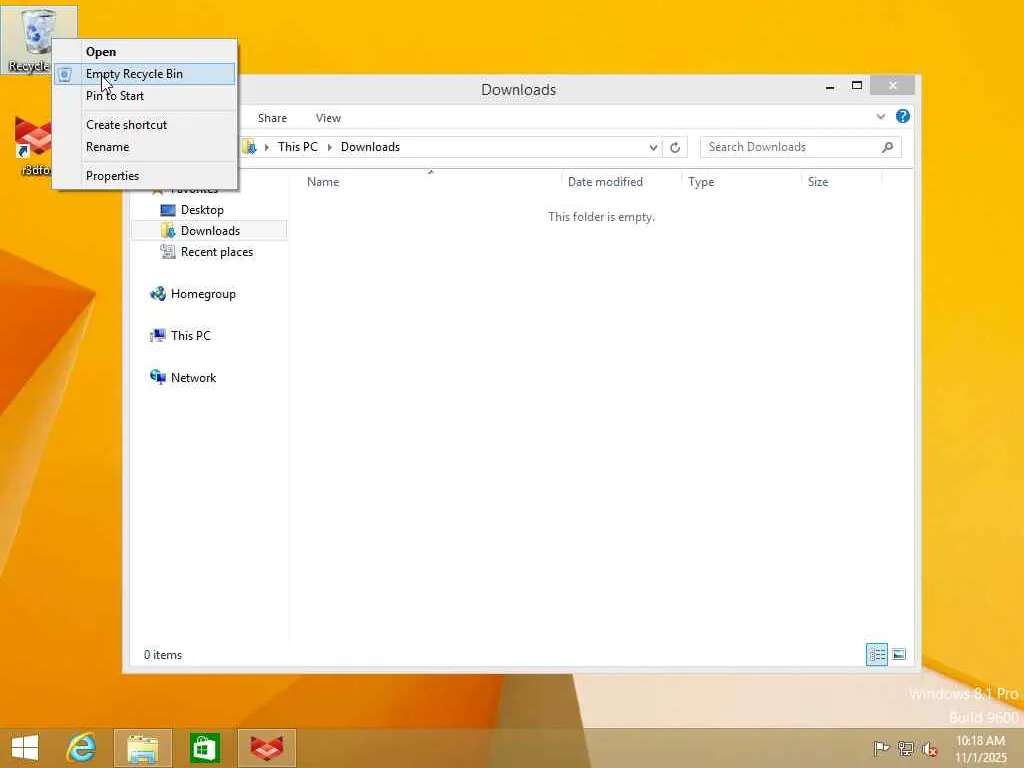Select Homegroup in the navigation pane
The height and width of the screenshot is (768, 1024).
pyautogui.click(x=203, y=294)
